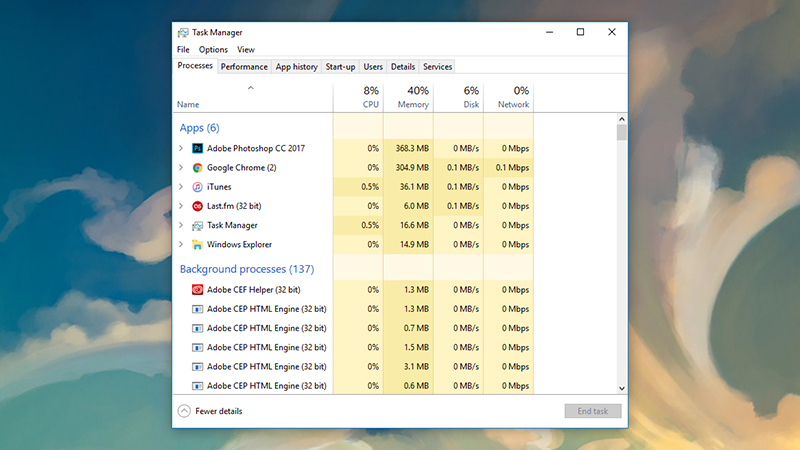The height and width of the screenshot is (450, 800).
Task: Click the iTunes music note icon
Action: point(197,187)
